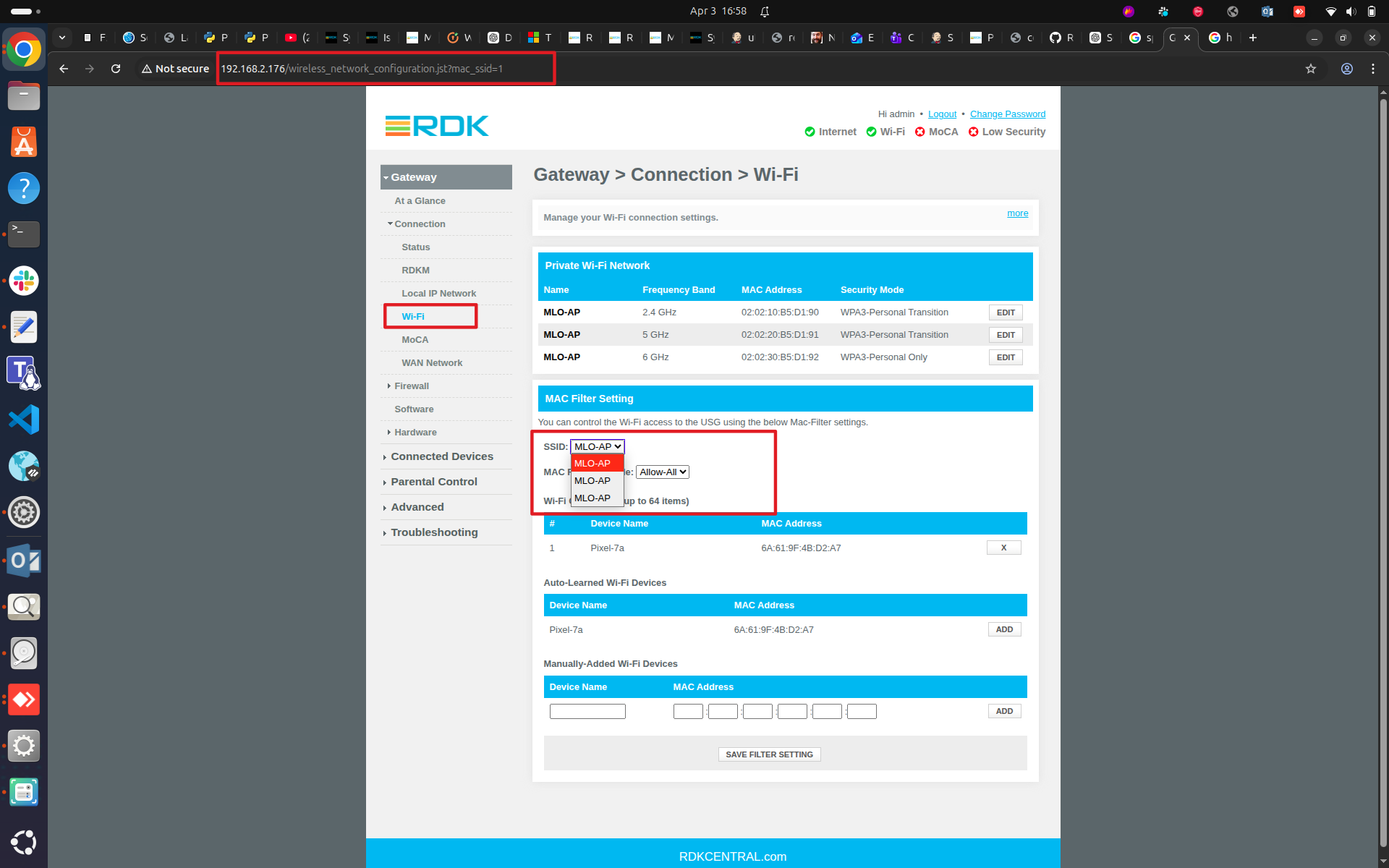The height and width of the screenshot is (868, 1389).
Task: Click the back navigation arrow
Action: [64, 69]
